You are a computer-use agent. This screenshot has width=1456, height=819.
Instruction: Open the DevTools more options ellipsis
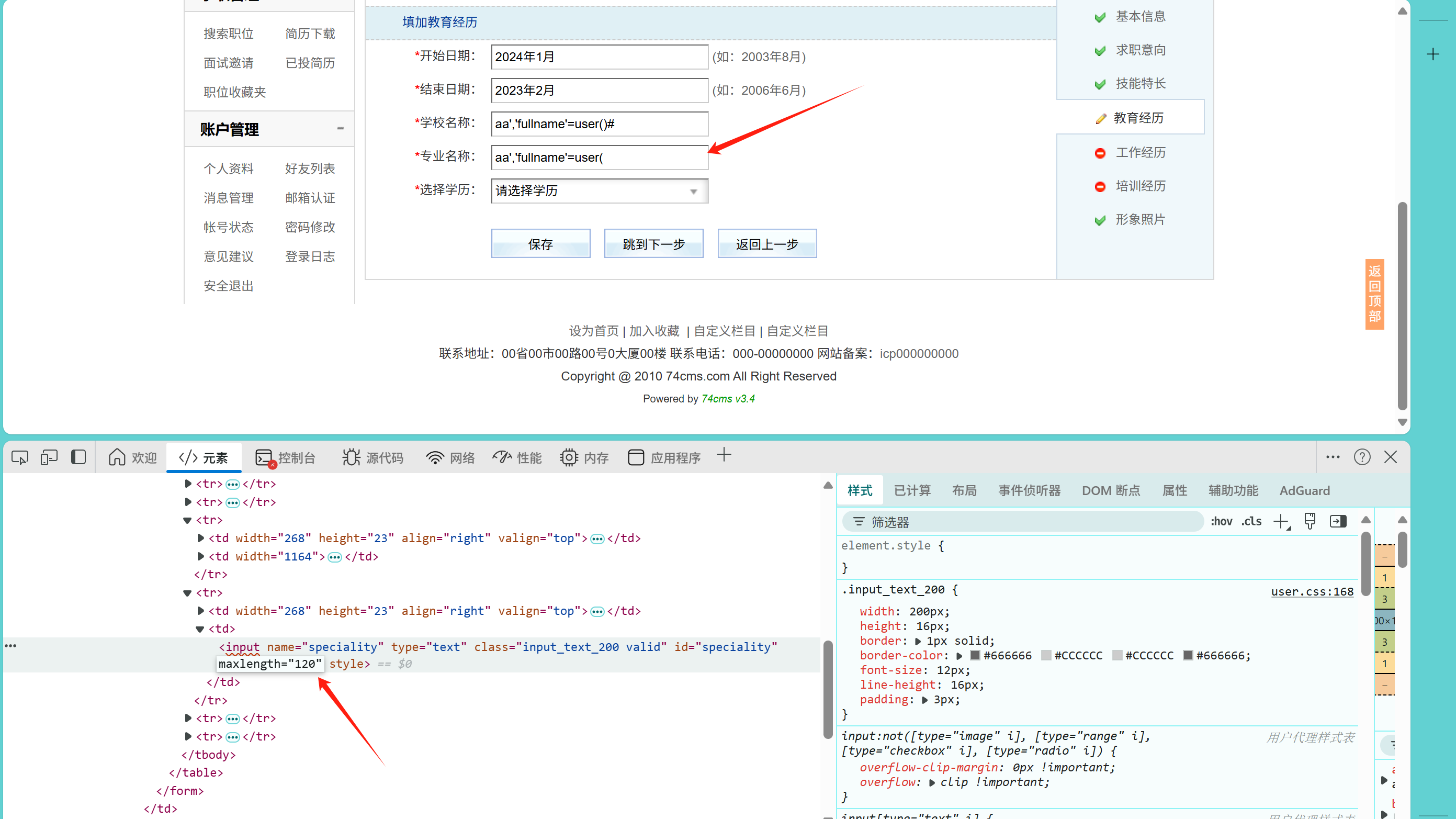[1332, 457]
